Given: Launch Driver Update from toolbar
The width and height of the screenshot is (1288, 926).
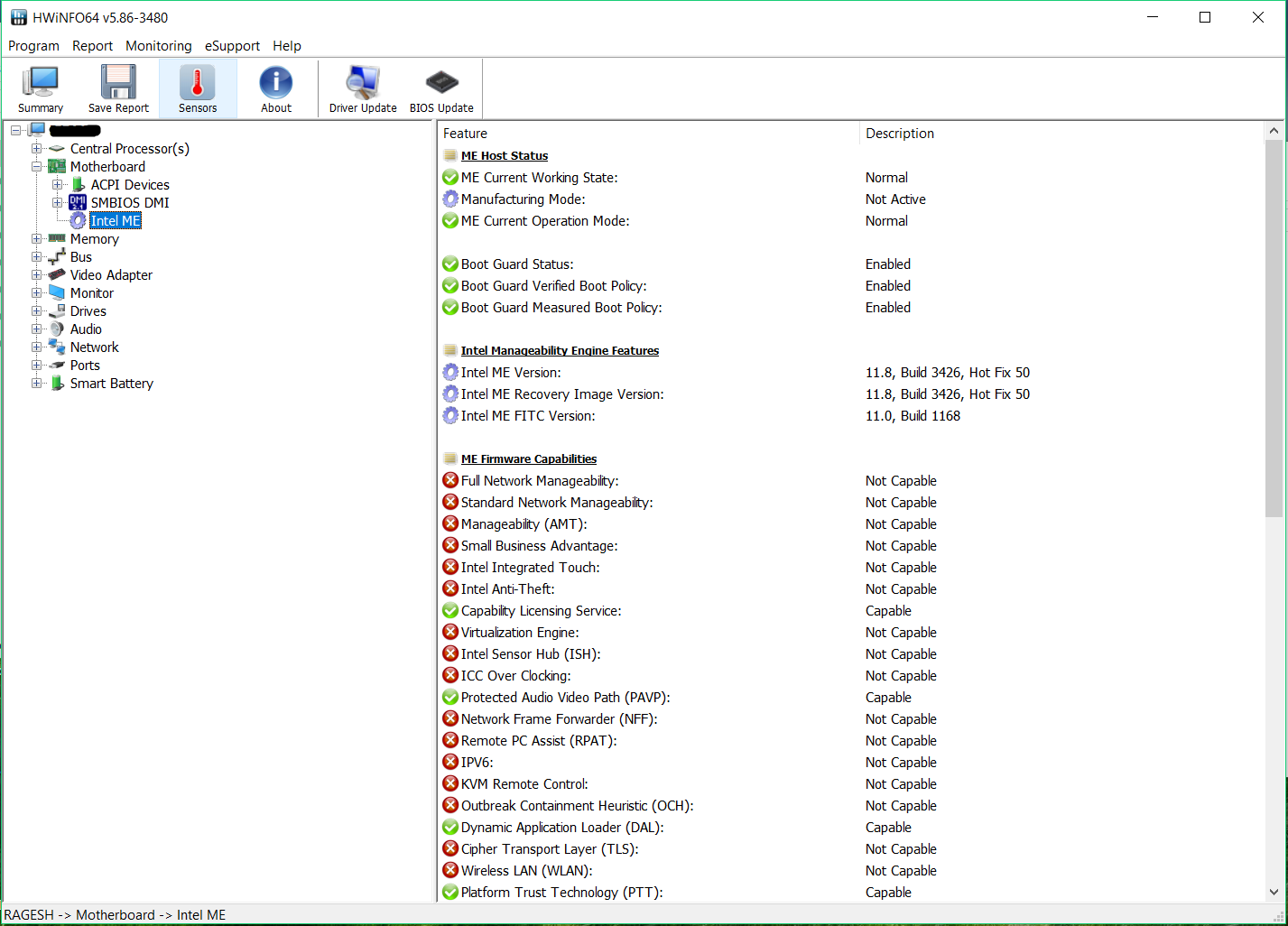Looking at the screenshot, I should coord(363,89).
